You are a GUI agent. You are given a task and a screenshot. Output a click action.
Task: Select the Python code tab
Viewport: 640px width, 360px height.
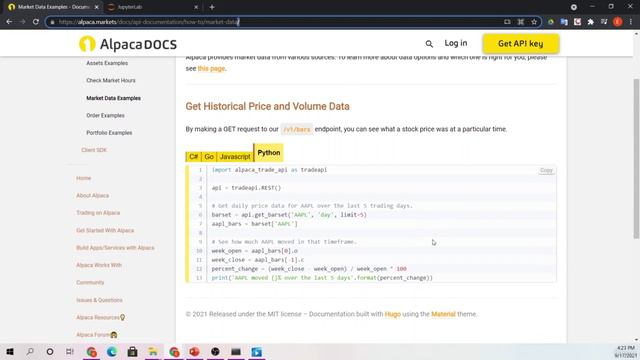269,153
